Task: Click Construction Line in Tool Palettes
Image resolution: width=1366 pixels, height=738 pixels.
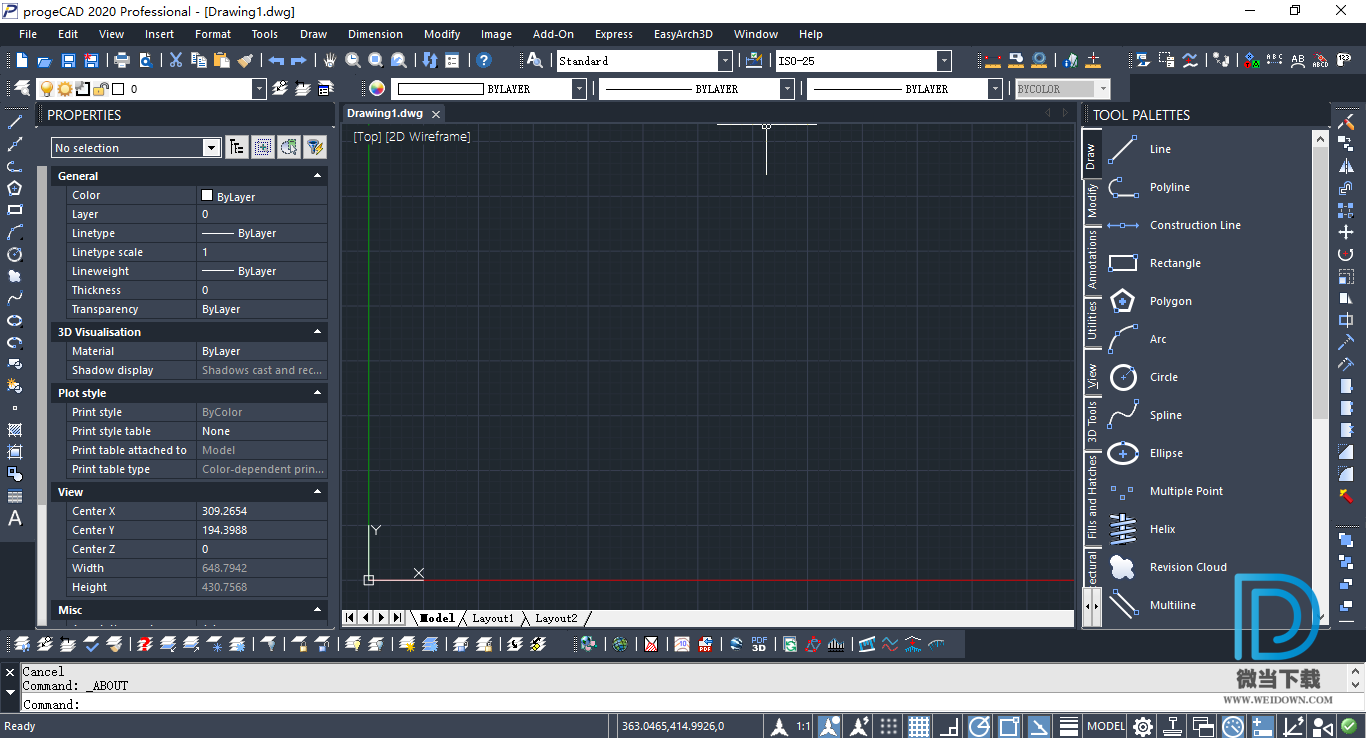Action: click(x=1195, y=225)
